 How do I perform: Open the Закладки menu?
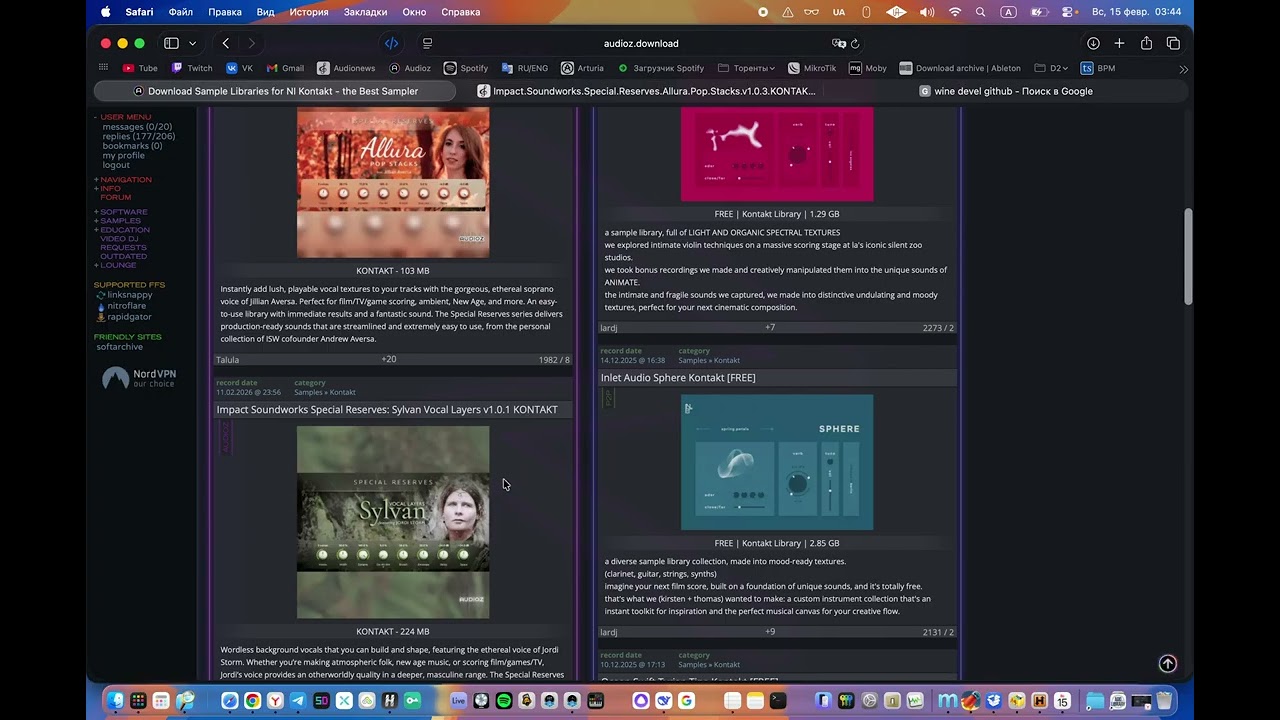[x=365, y=12]
